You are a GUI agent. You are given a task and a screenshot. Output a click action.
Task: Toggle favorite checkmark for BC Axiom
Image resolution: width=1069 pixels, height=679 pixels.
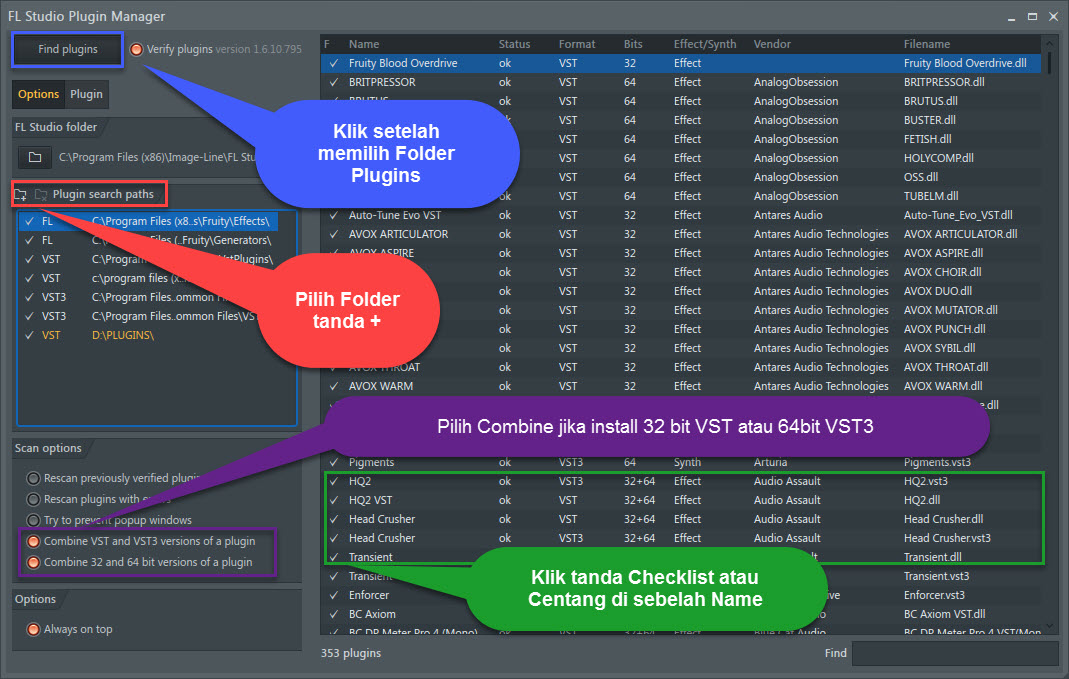(x=333, y=614)
